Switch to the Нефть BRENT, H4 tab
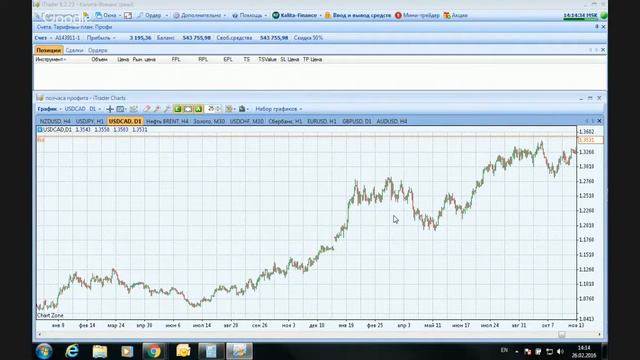This screenshot has width=640, height=360. (x=167, y=121)
